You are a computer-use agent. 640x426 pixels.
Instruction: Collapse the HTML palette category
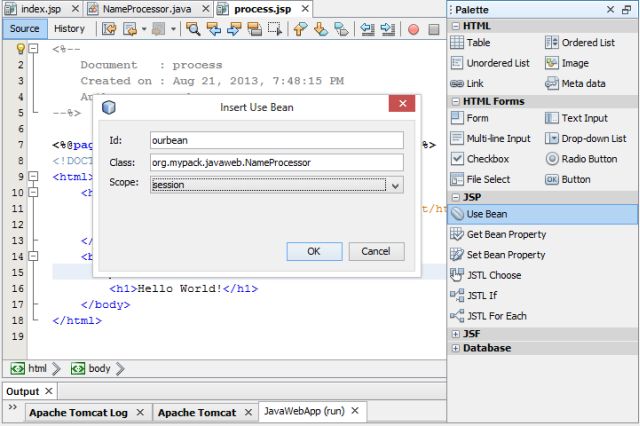pyautogui.click(x=456, y=26)
